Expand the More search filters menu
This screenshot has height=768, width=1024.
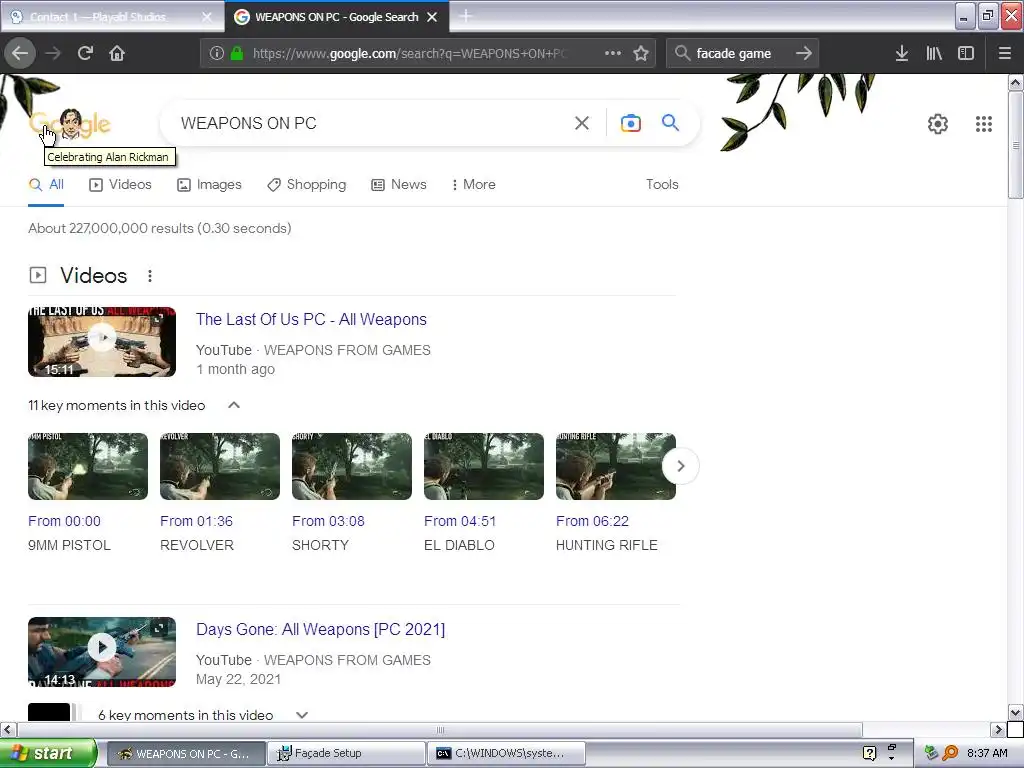pyautogui.click(x=473, y=185)
